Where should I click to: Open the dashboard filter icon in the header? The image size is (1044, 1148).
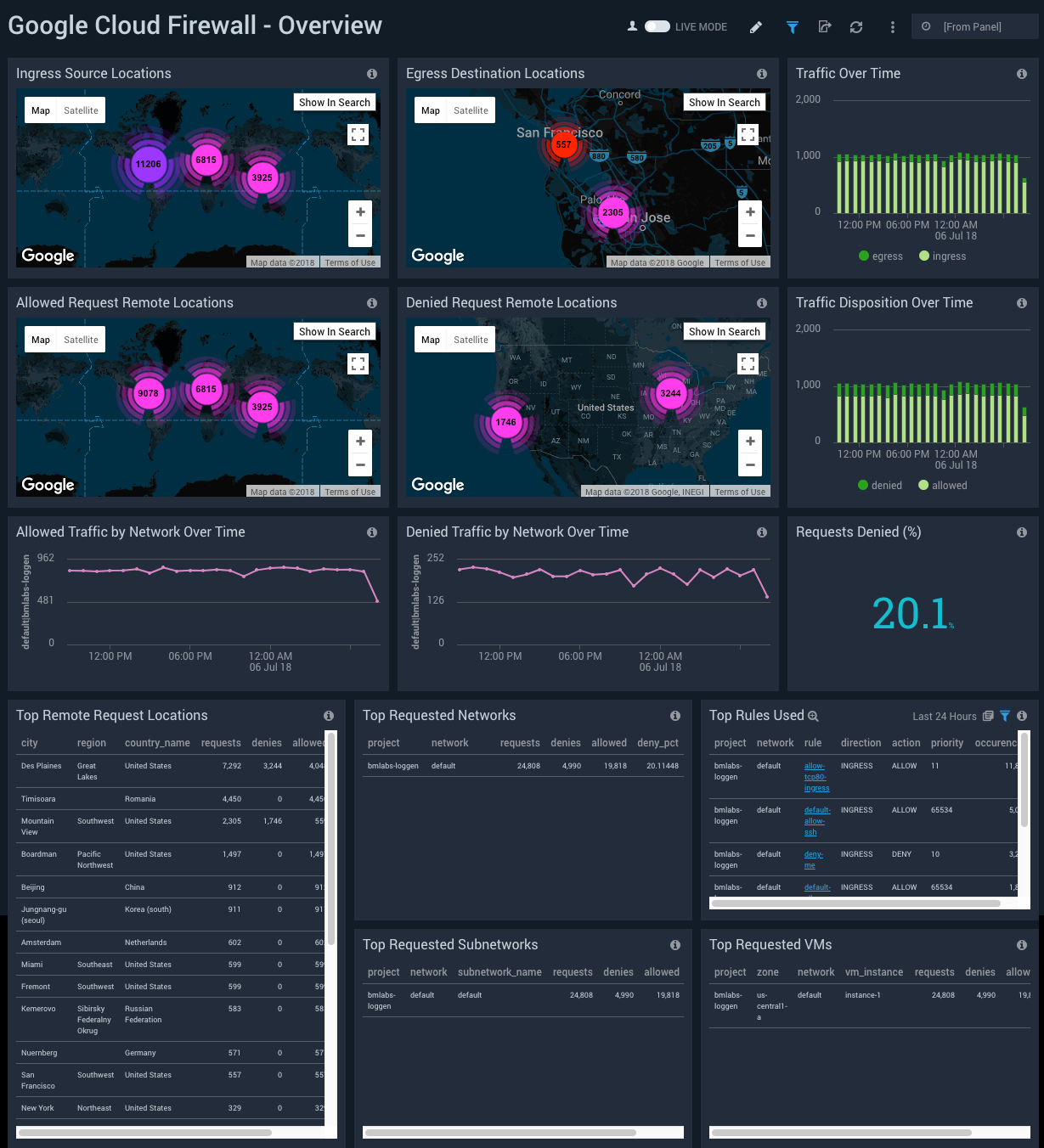pyautogui.click(x=792, y=26)
